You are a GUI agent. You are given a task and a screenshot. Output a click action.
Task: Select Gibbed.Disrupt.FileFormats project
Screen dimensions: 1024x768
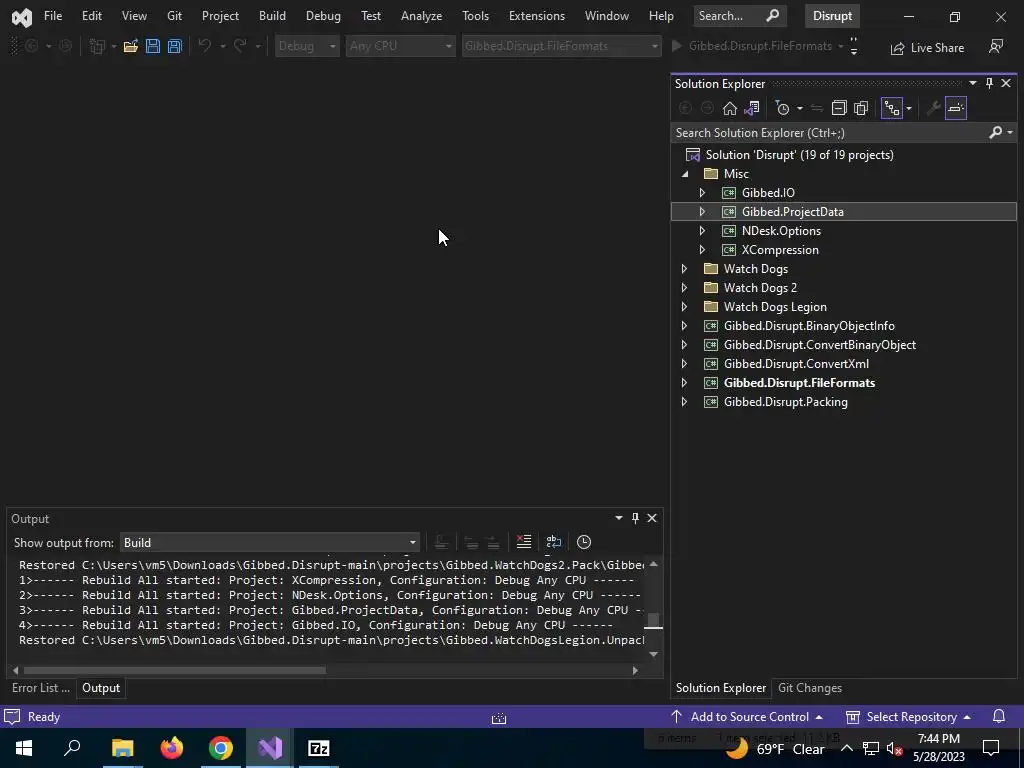(x=799, y=382)
